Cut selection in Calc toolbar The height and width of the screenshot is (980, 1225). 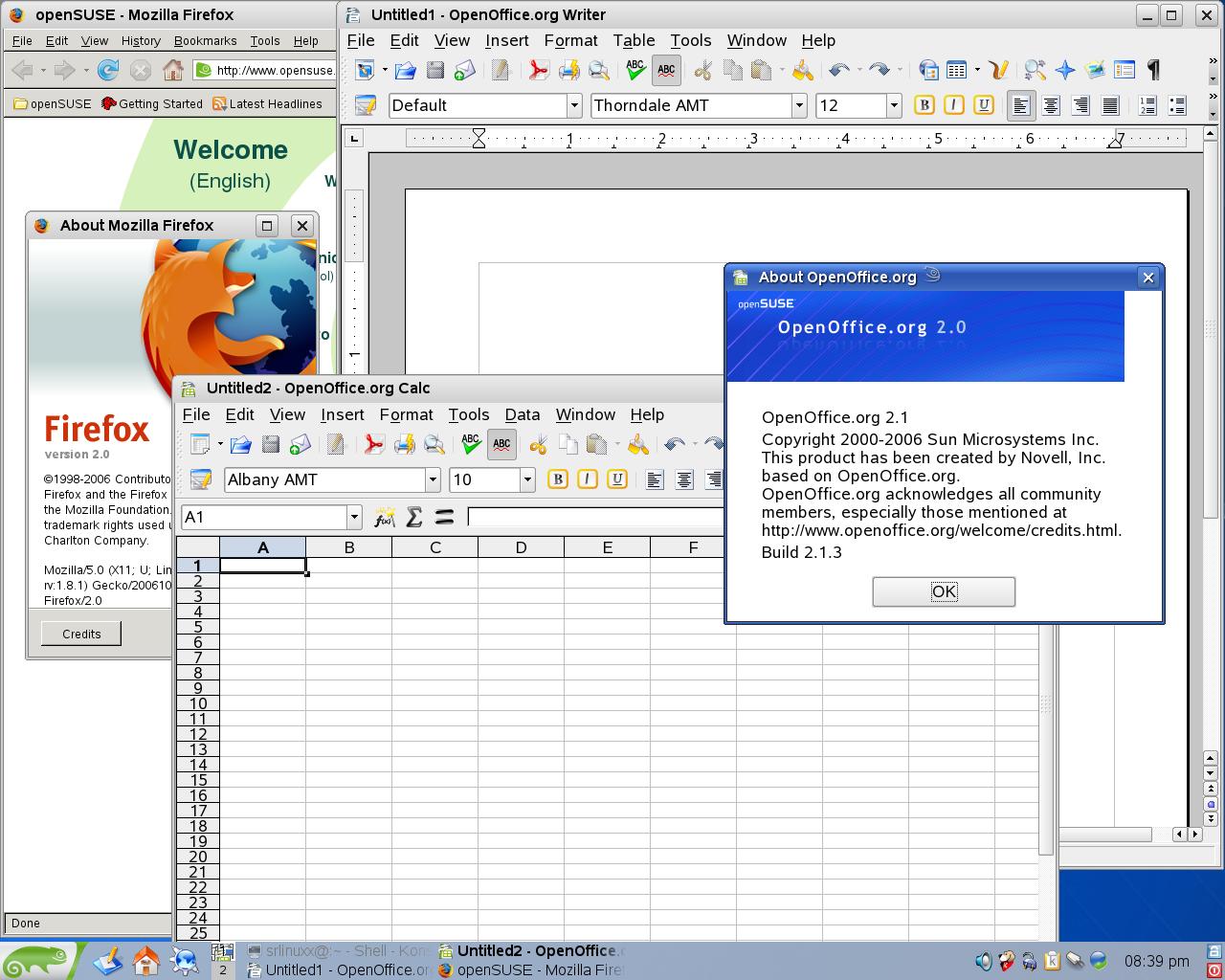click(x=538, y=444)
